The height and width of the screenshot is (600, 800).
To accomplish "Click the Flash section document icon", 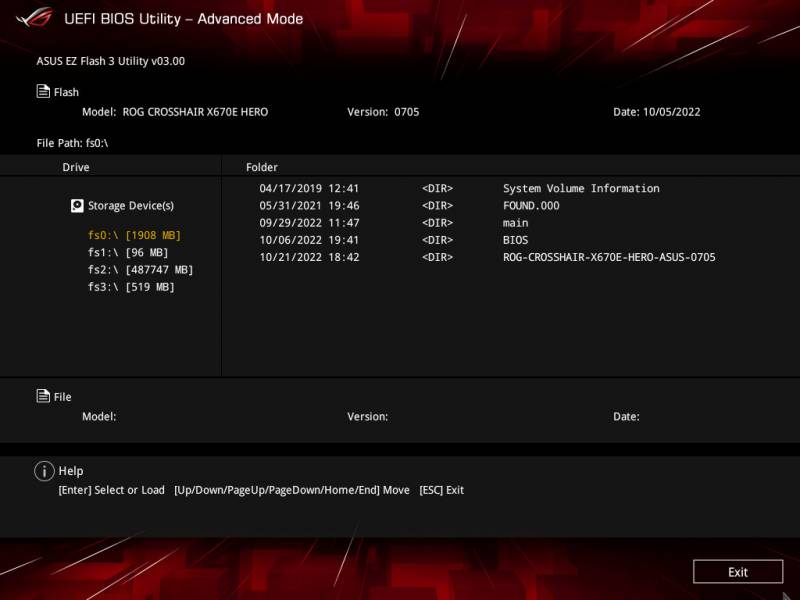I will [x=43, y=92].
